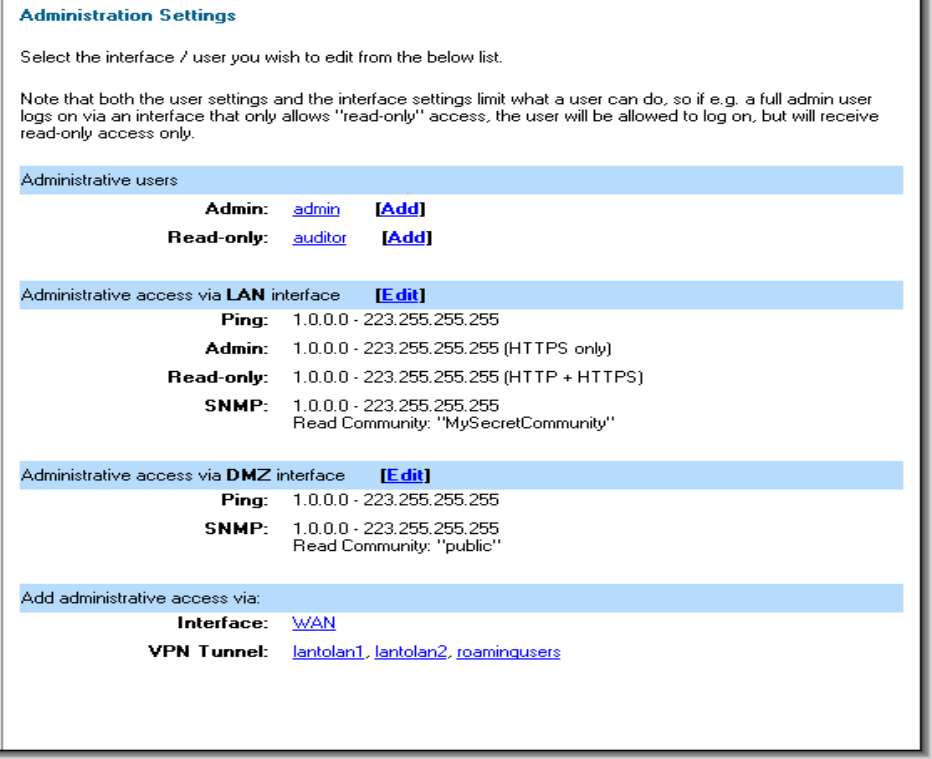Screen dimensions: 932x759
Task: Open the admin user link
Action: coord(316,209)
